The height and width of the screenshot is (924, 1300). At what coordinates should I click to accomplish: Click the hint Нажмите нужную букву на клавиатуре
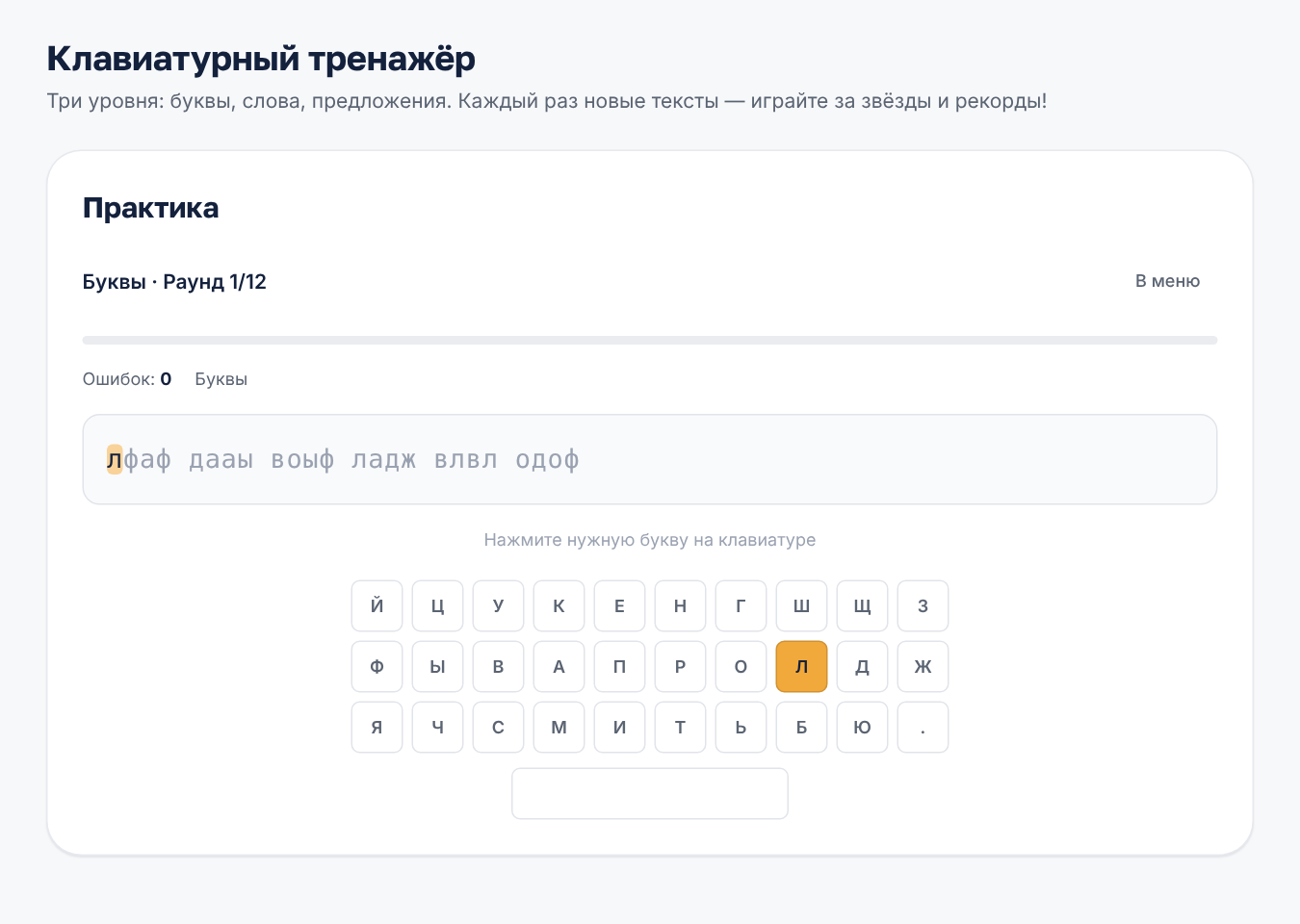(x=650, y=540)
